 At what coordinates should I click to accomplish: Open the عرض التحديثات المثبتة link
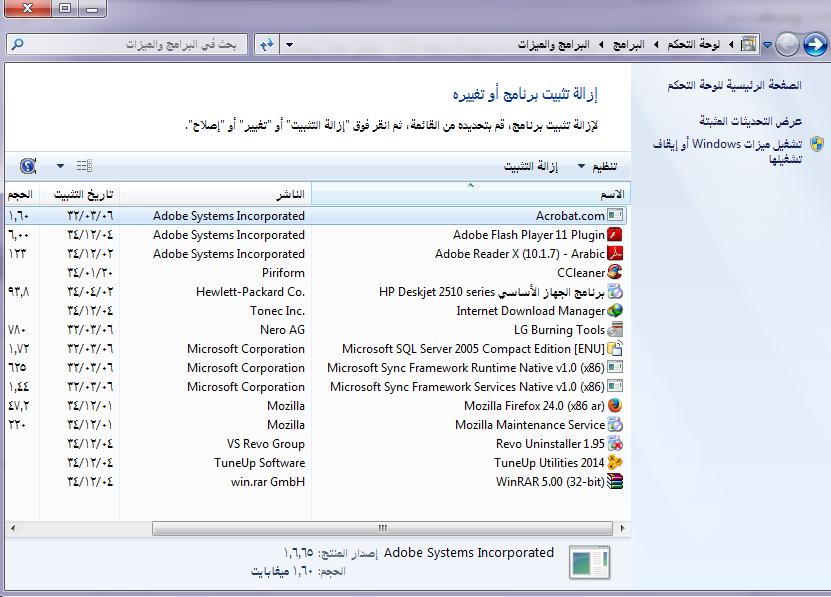coord(750,121)
